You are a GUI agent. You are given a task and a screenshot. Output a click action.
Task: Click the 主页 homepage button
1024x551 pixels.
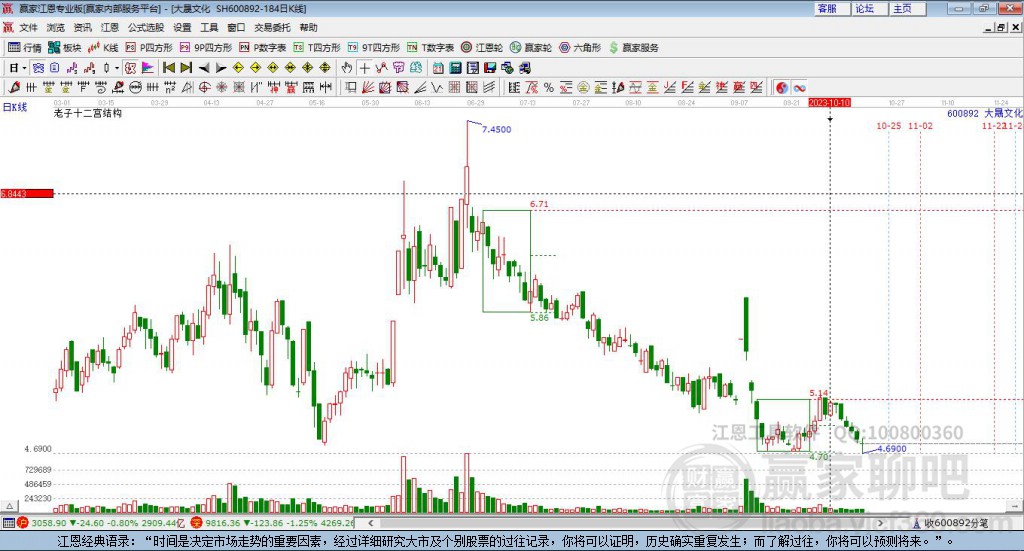[907, 8]
